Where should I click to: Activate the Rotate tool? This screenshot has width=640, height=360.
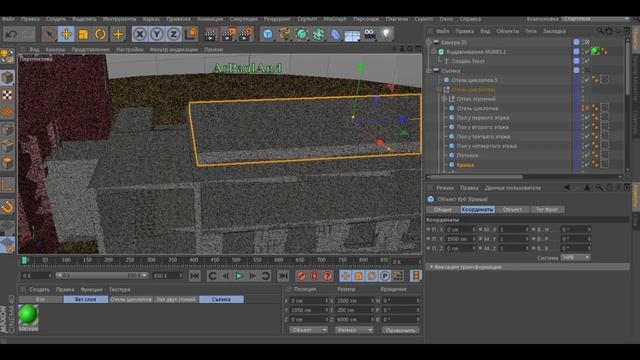pyautogui.click(x=100, y=34)
